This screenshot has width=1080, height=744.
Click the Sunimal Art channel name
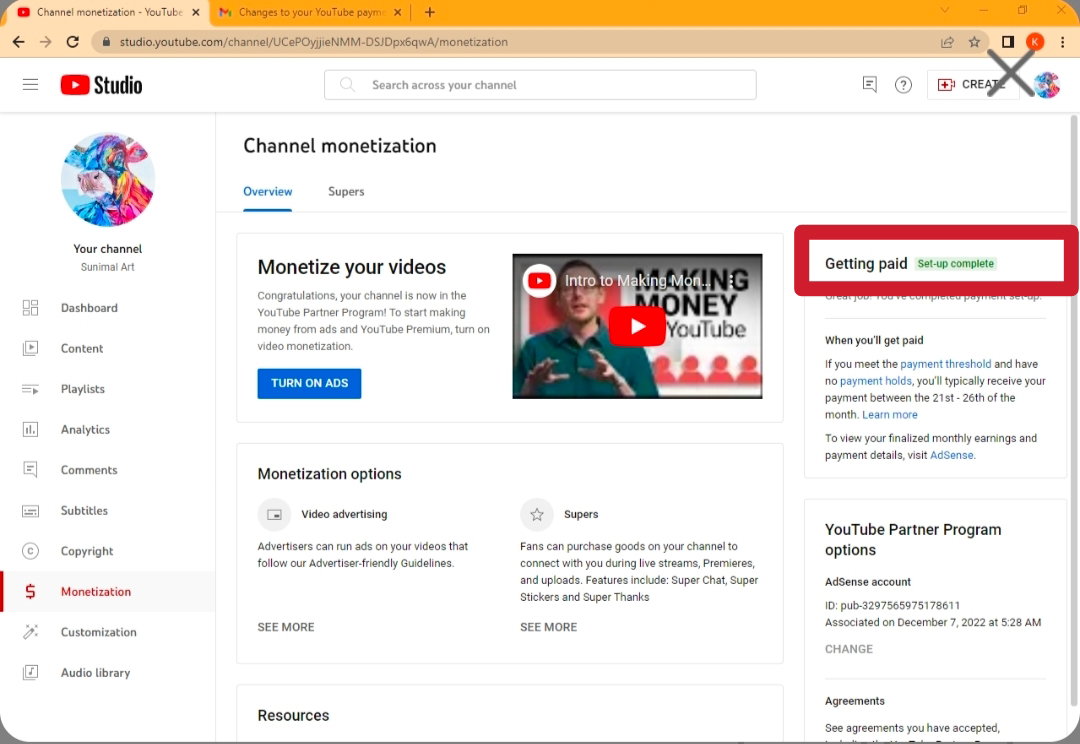click(x=107, y=267)
